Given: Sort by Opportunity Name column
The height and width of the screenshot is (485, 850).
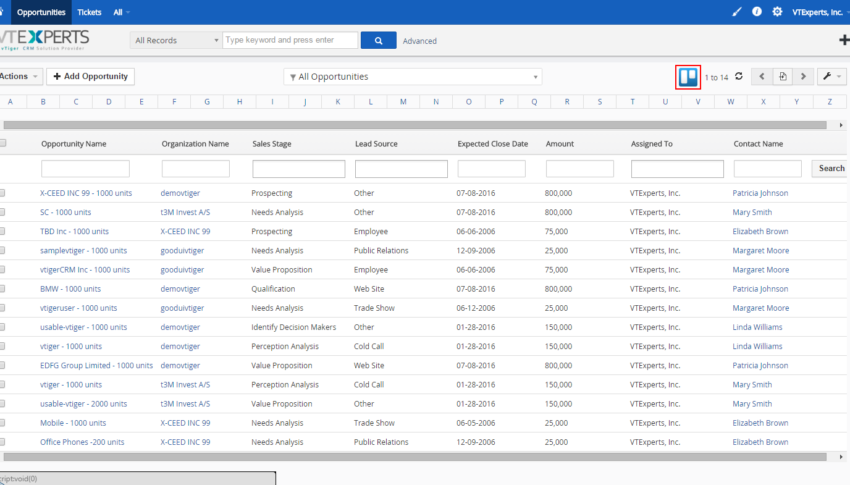Looking at the screenshot, I should (x=74, y=144).
